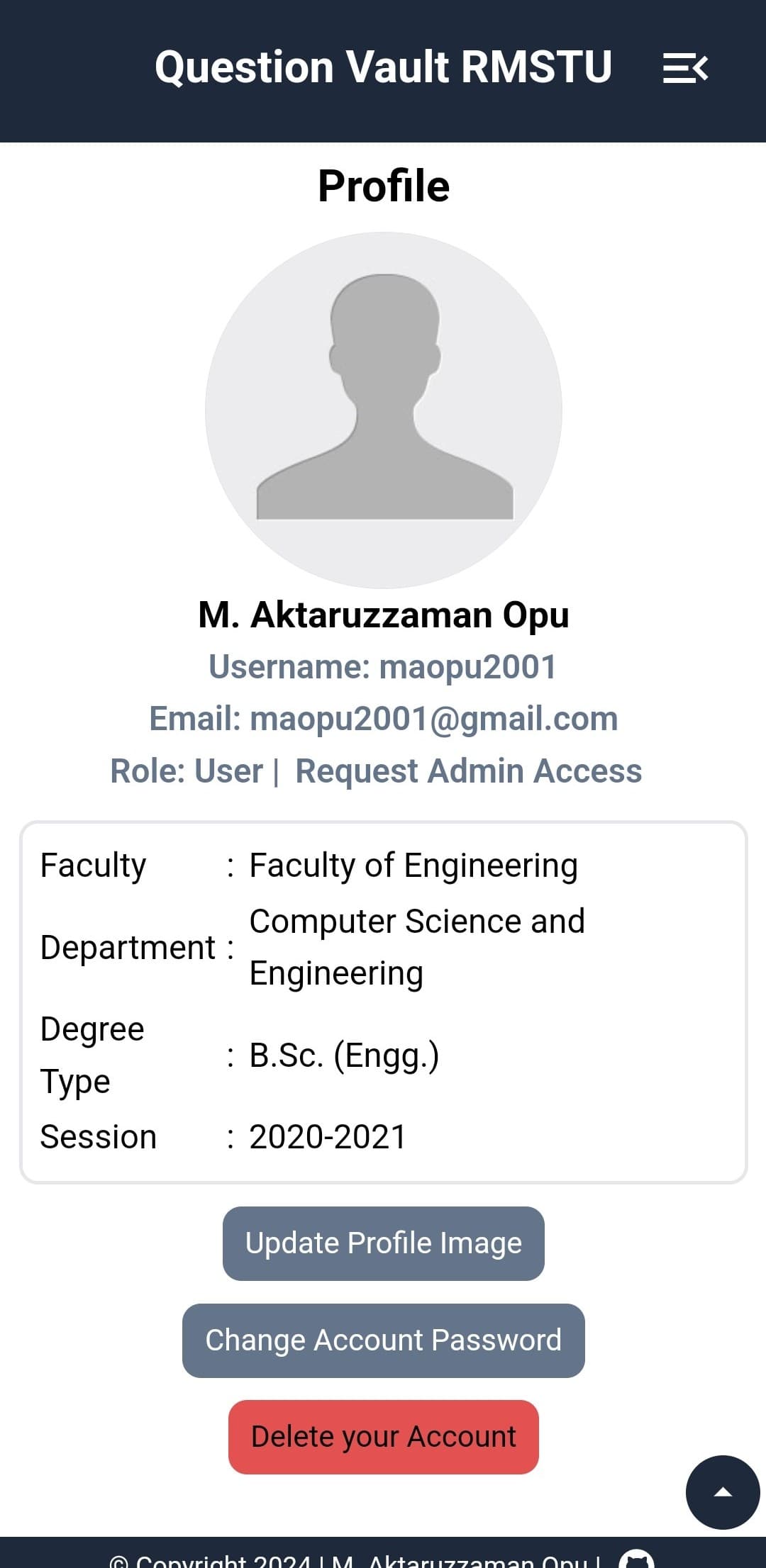Click the Computer Science and Engineering value

coord(417,947)
